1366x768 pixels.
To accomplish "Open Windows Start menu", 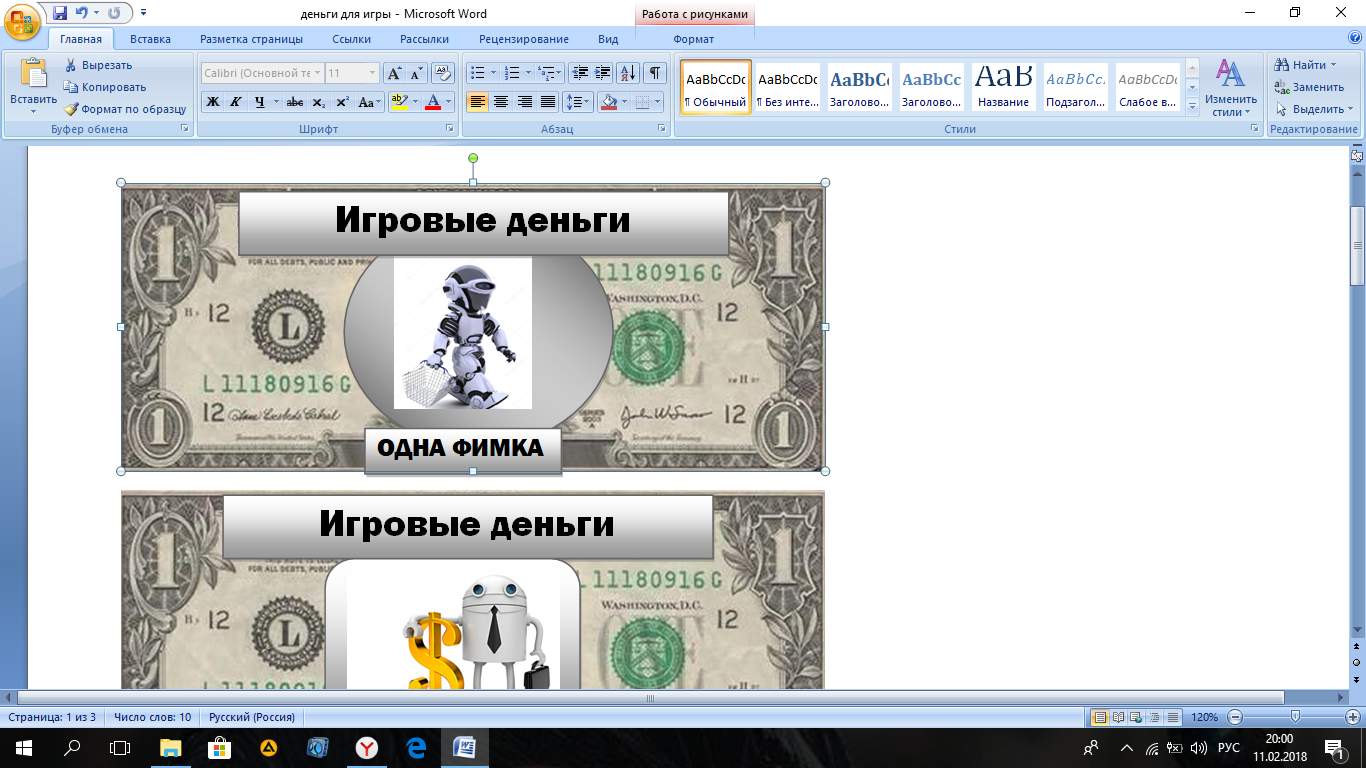I will coord(22,747).
